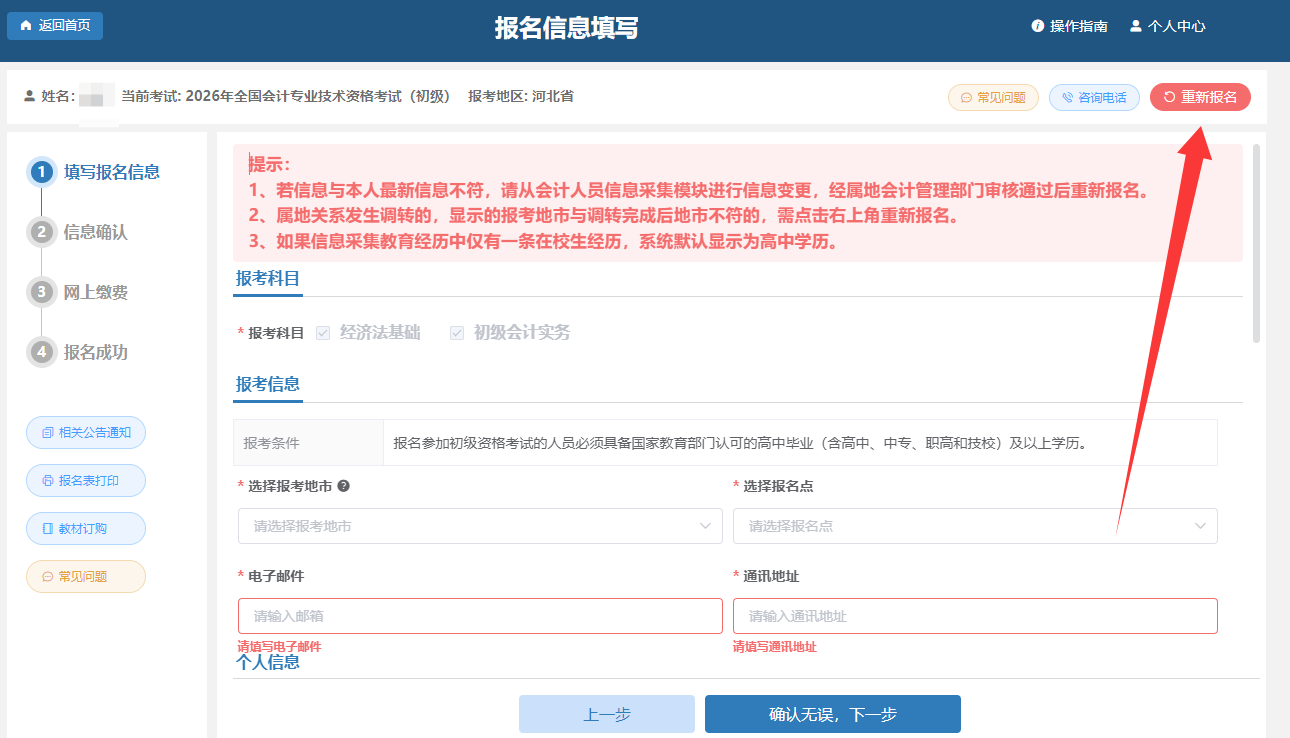
Task: Click the 上一步 button
Action: click(x=606, y=714)
